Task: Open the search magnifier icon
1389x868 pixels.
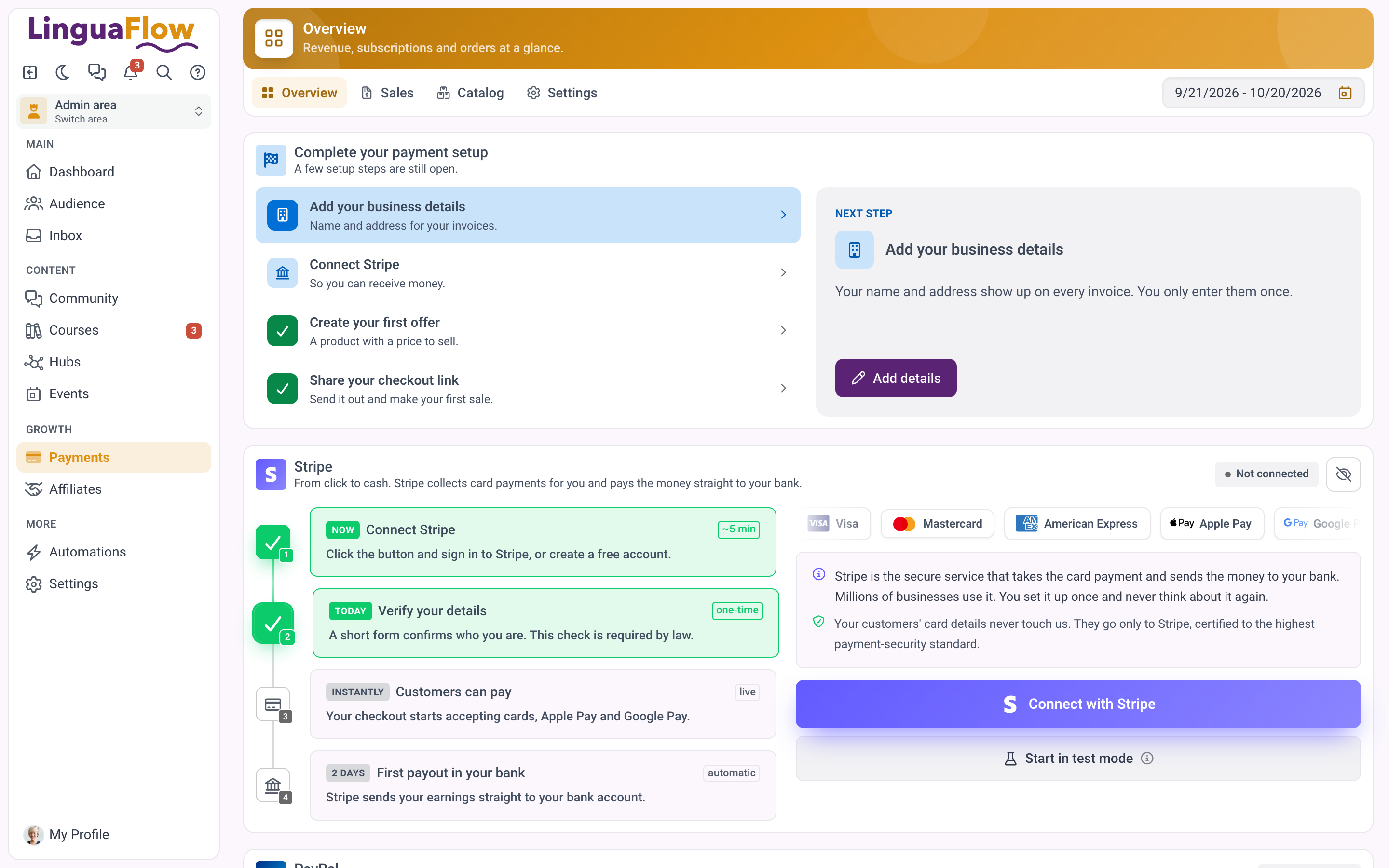Action: (164, 72)
